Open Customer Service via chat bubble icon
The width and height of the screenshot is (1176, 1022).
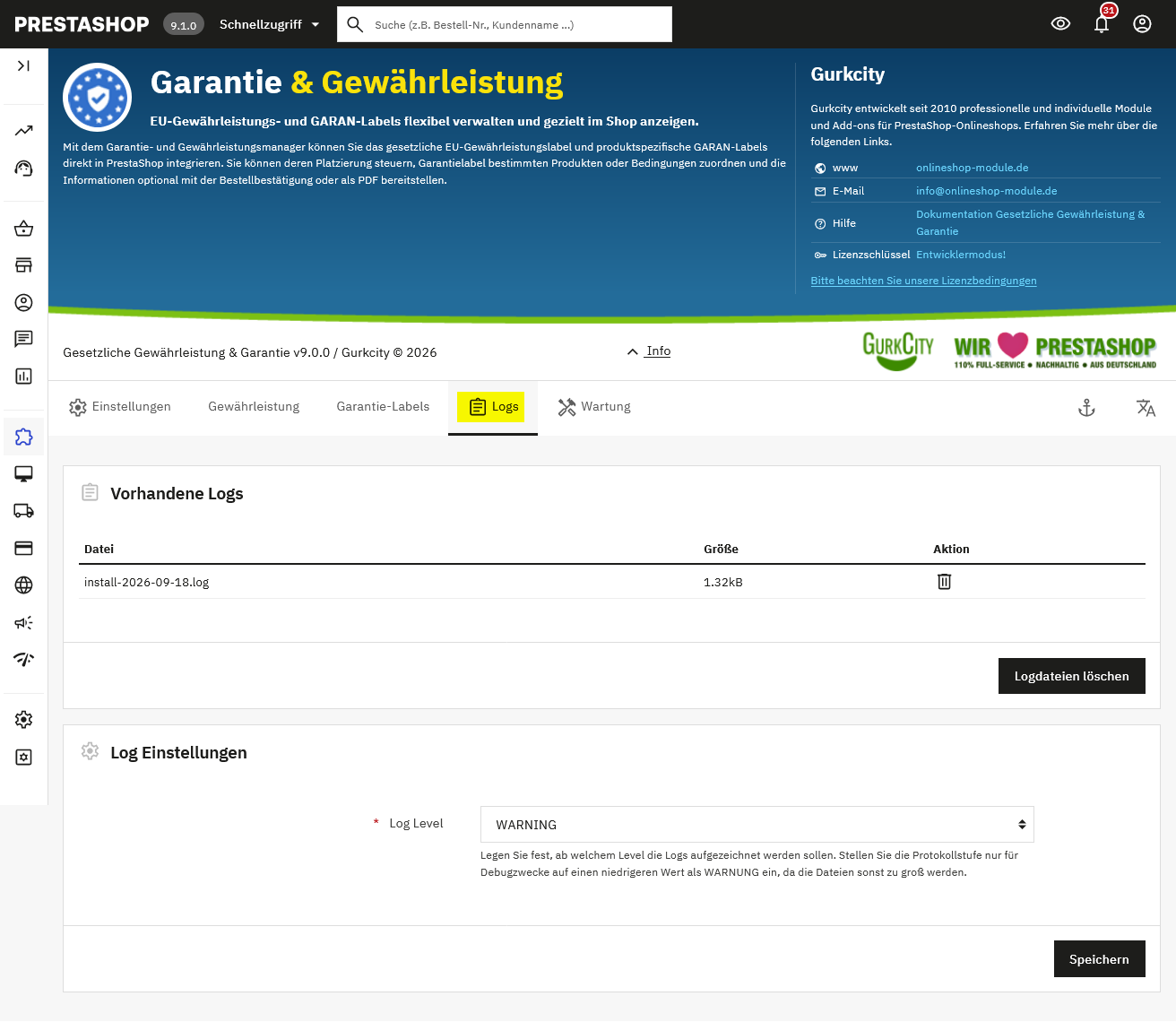coord(23,339)
